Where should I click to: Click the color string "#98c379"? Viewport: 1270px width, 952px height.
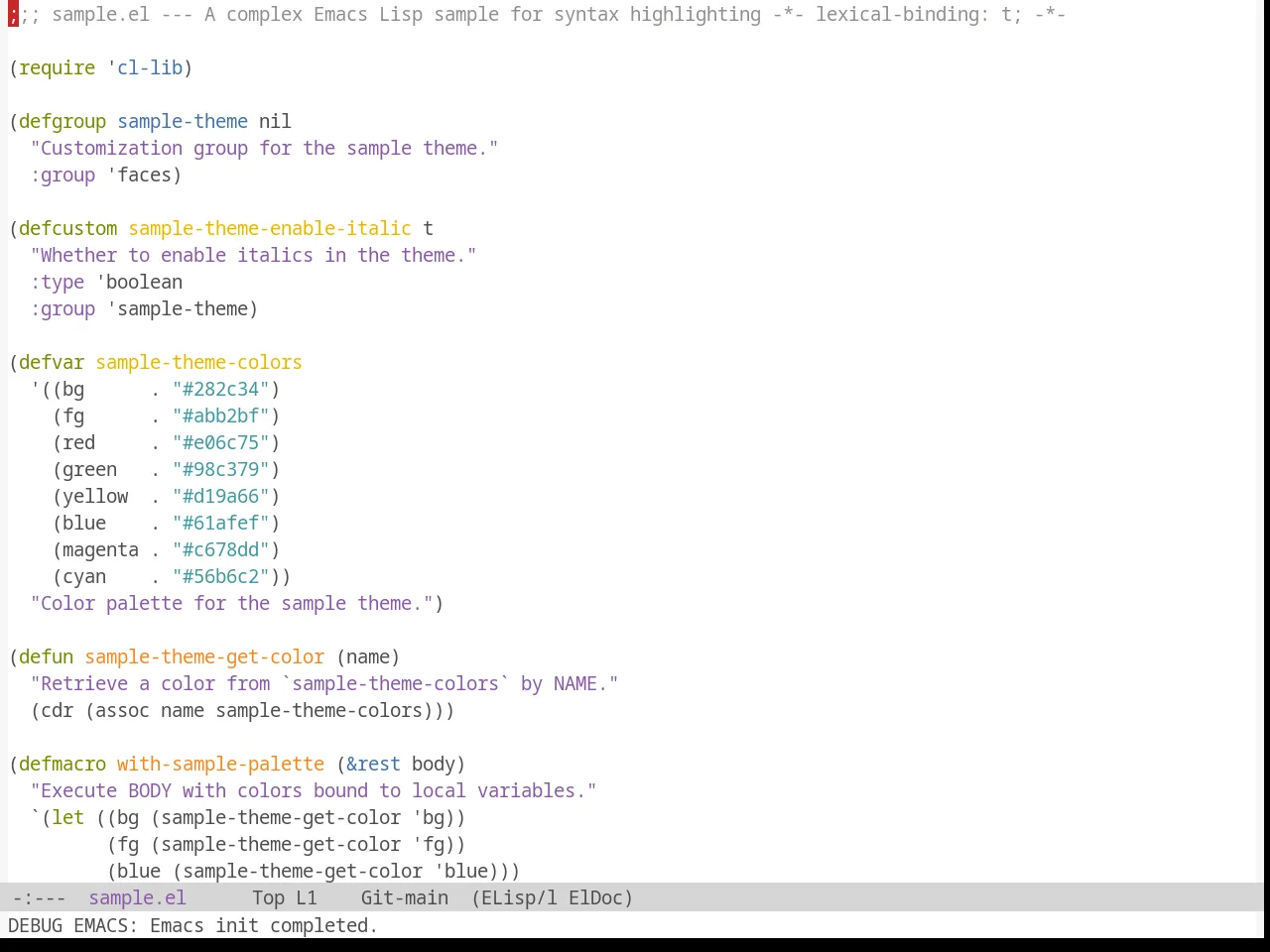coord(220,469)
